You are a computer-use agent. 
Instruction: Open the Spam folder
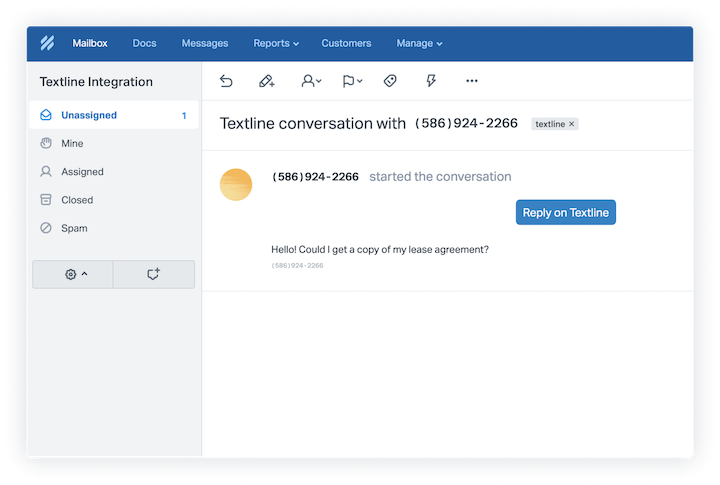(113, 228)
